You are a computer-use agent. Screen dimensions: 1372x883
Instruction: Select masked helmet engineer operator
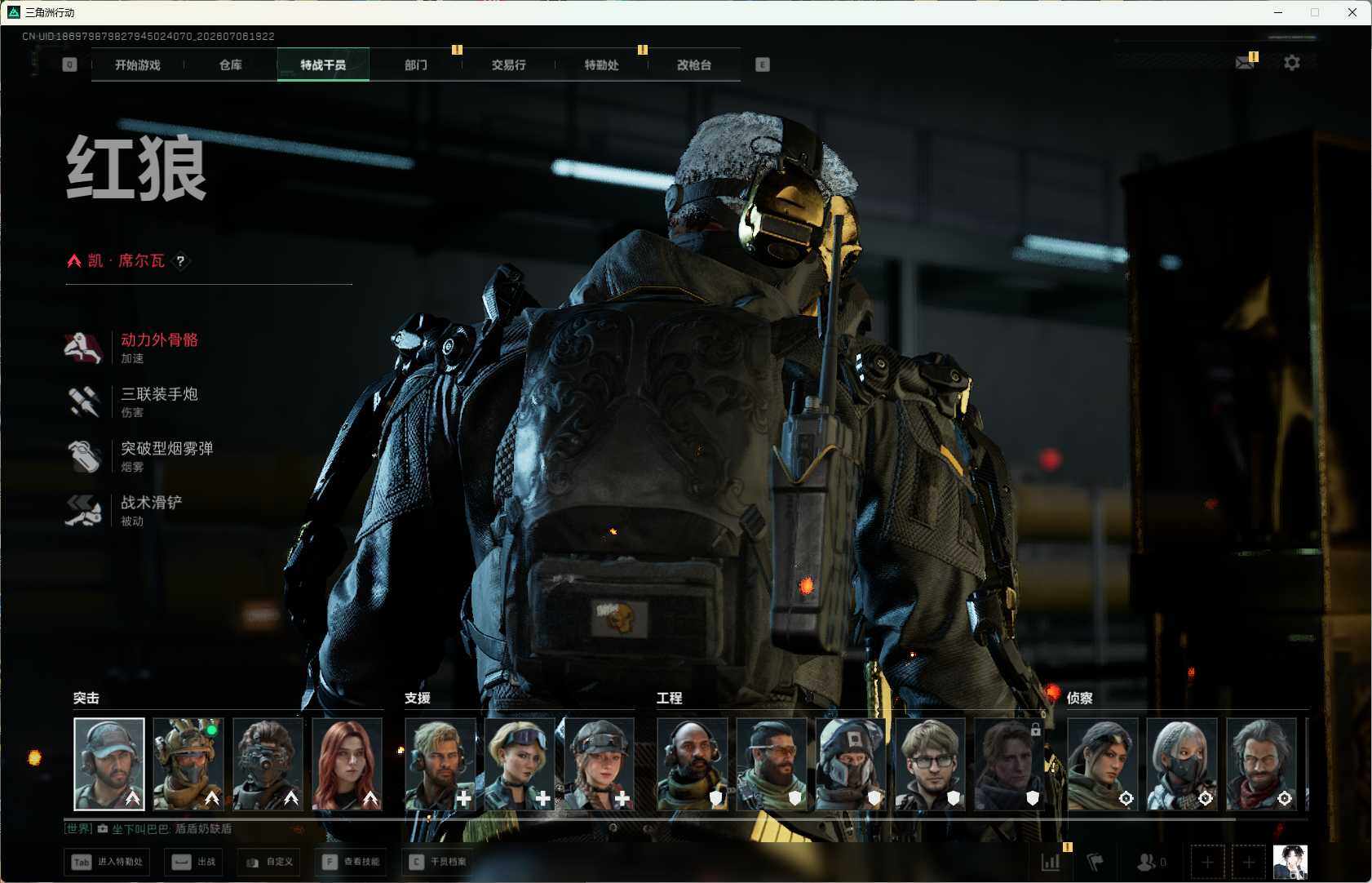(851, 764)
